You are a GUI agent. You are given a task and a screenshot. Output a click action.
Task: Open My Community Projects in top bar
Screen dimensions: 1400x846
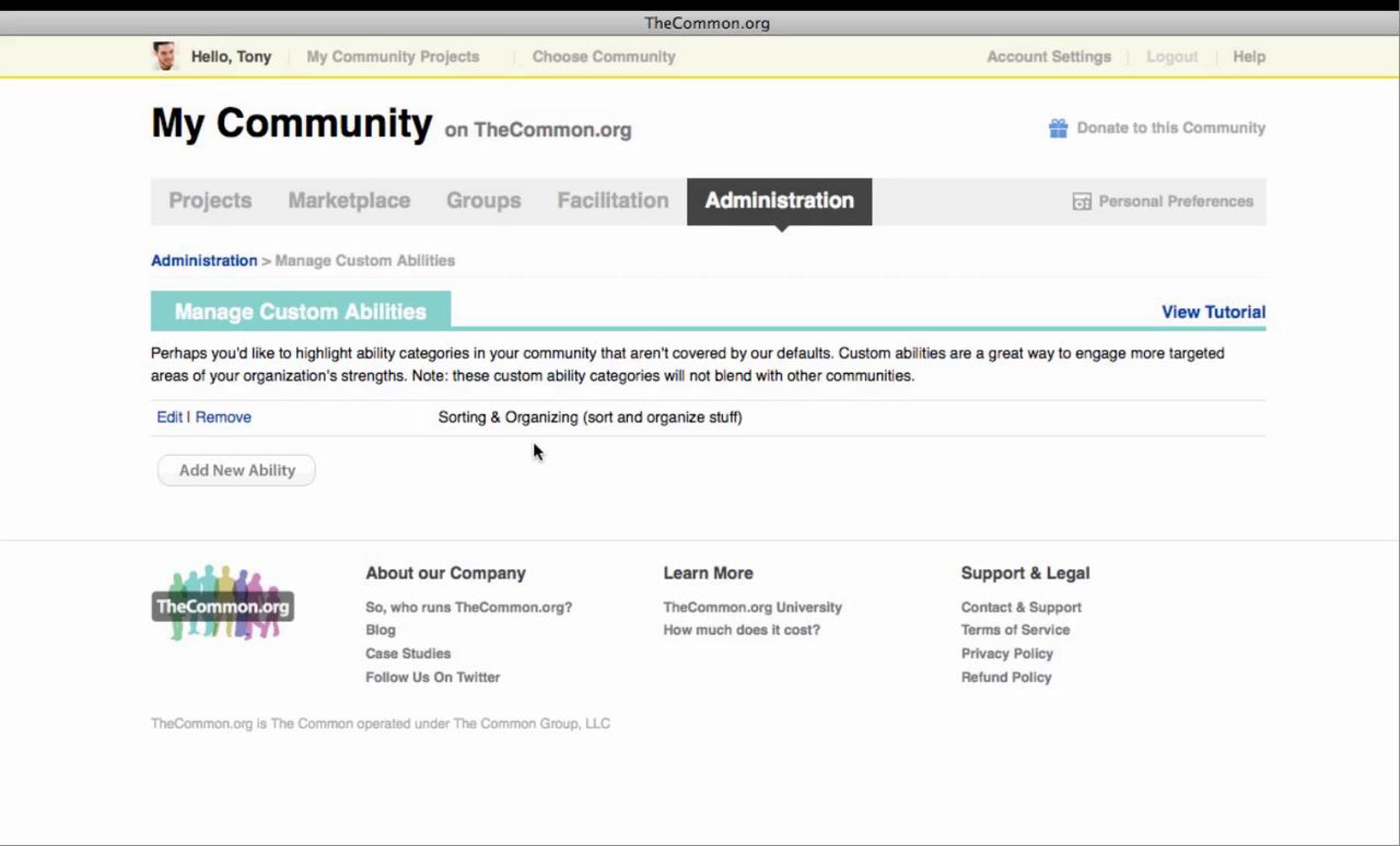coord(393,57)
